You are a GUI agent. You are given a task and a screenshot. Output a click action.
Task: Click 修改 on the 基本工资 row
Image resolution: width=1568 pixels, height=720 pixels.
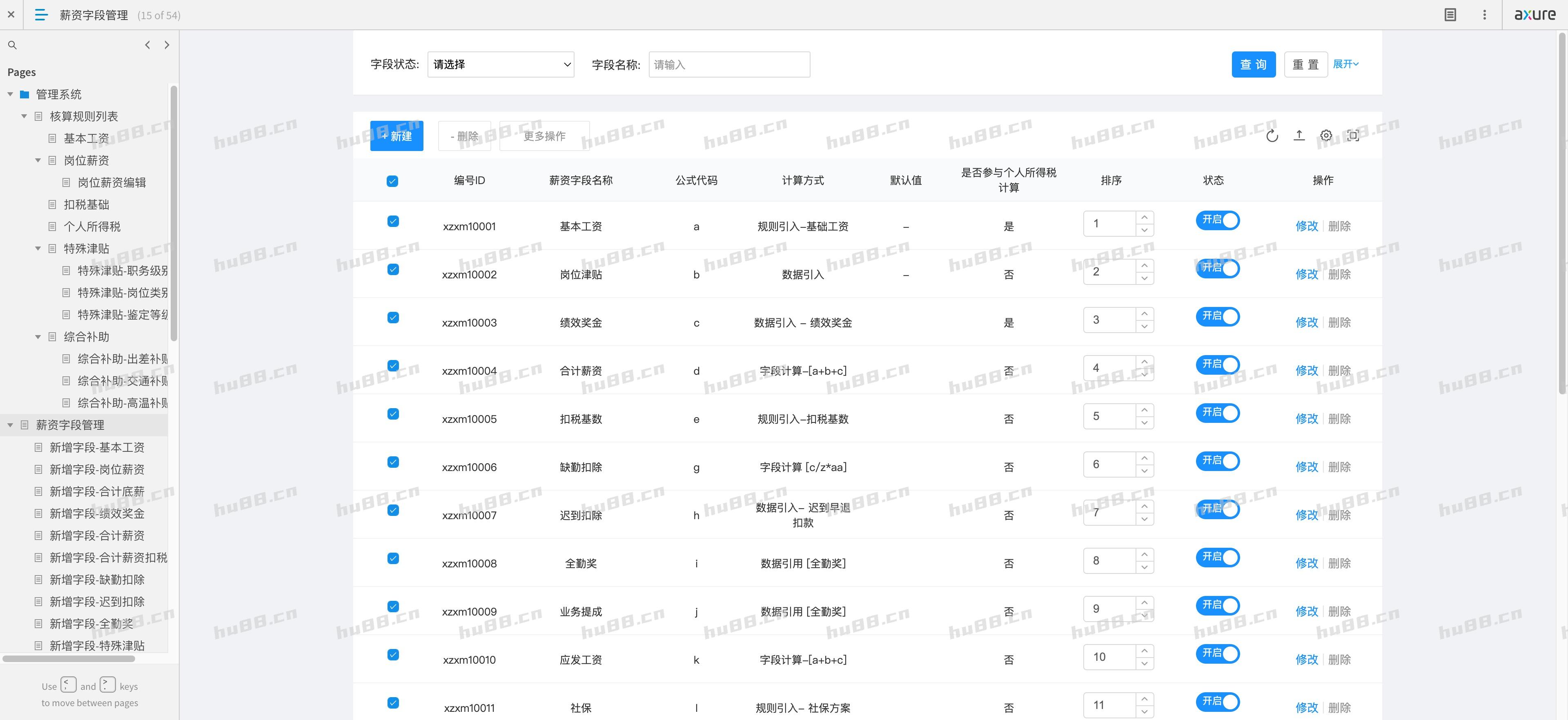pos(1307,226)
